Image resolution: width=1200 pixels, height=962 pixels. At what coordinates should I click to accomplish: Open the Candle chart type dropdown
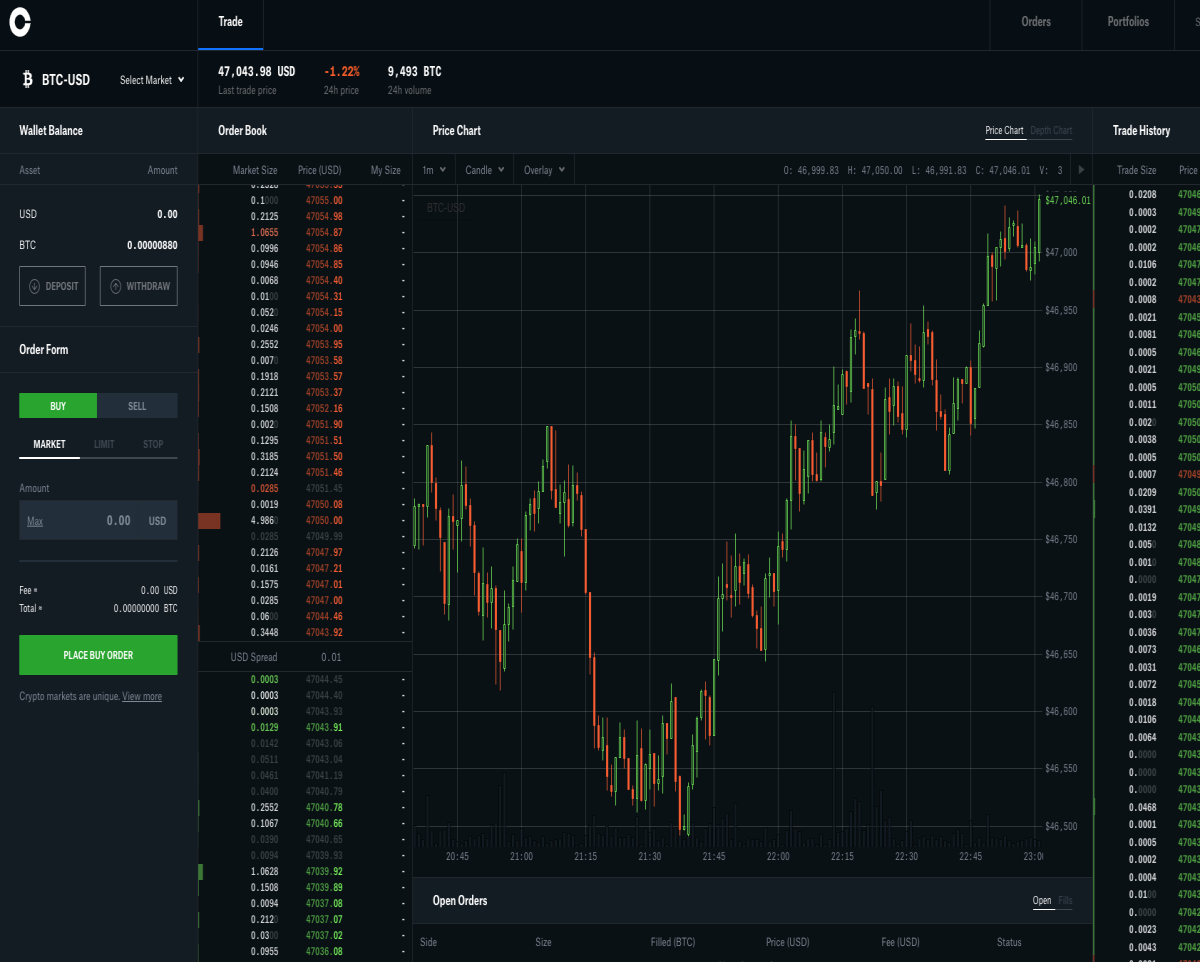tap(485, 170)
